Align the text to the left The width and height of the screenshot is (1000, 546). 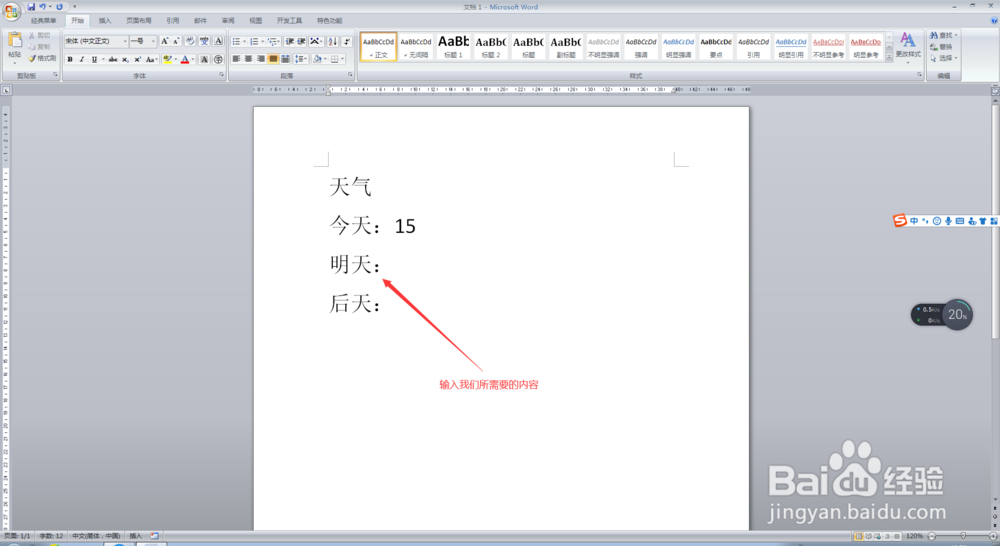pos(237,59)
